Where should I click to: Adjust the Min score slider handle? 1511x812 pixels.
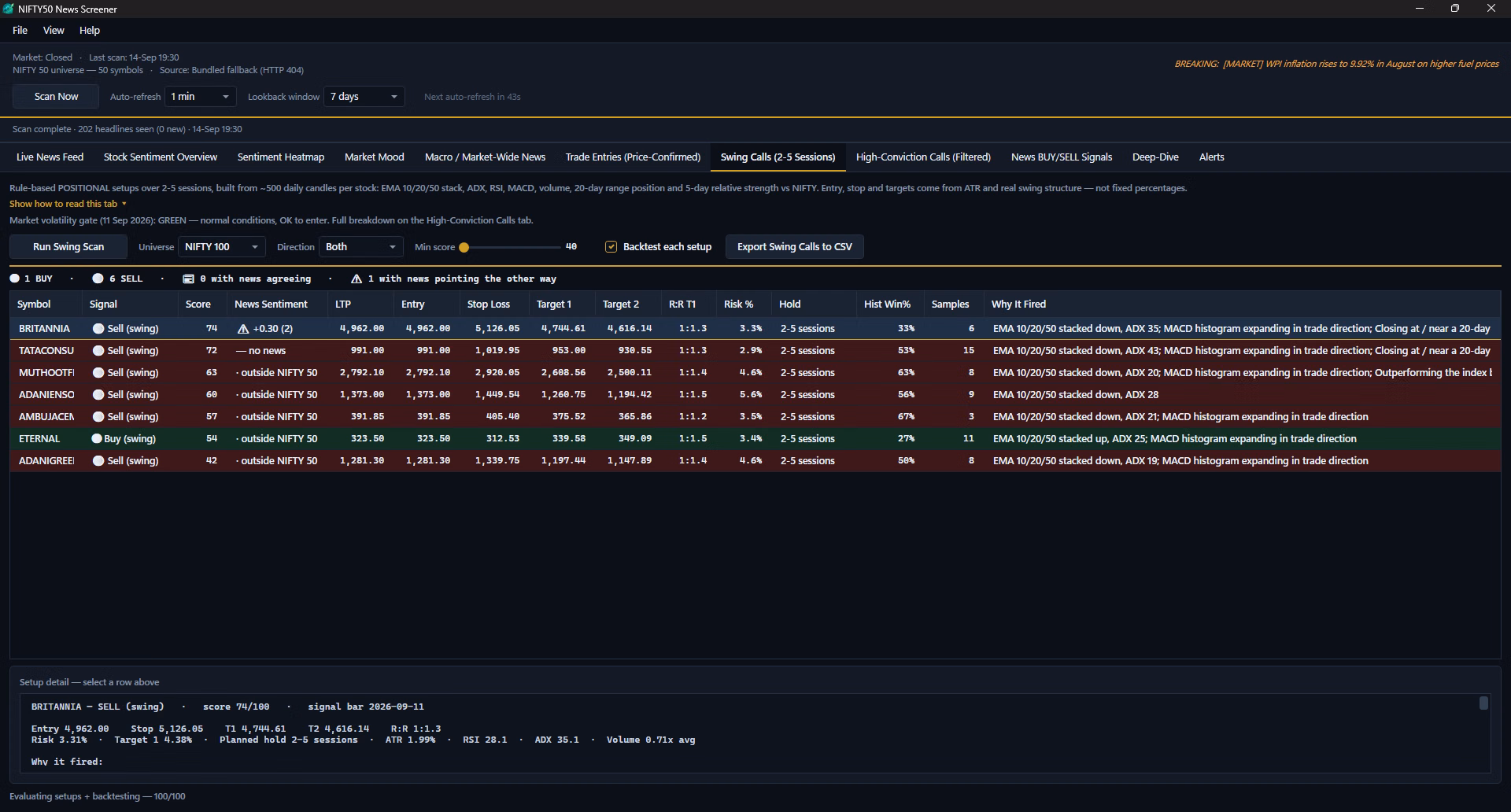click(464, 247)
